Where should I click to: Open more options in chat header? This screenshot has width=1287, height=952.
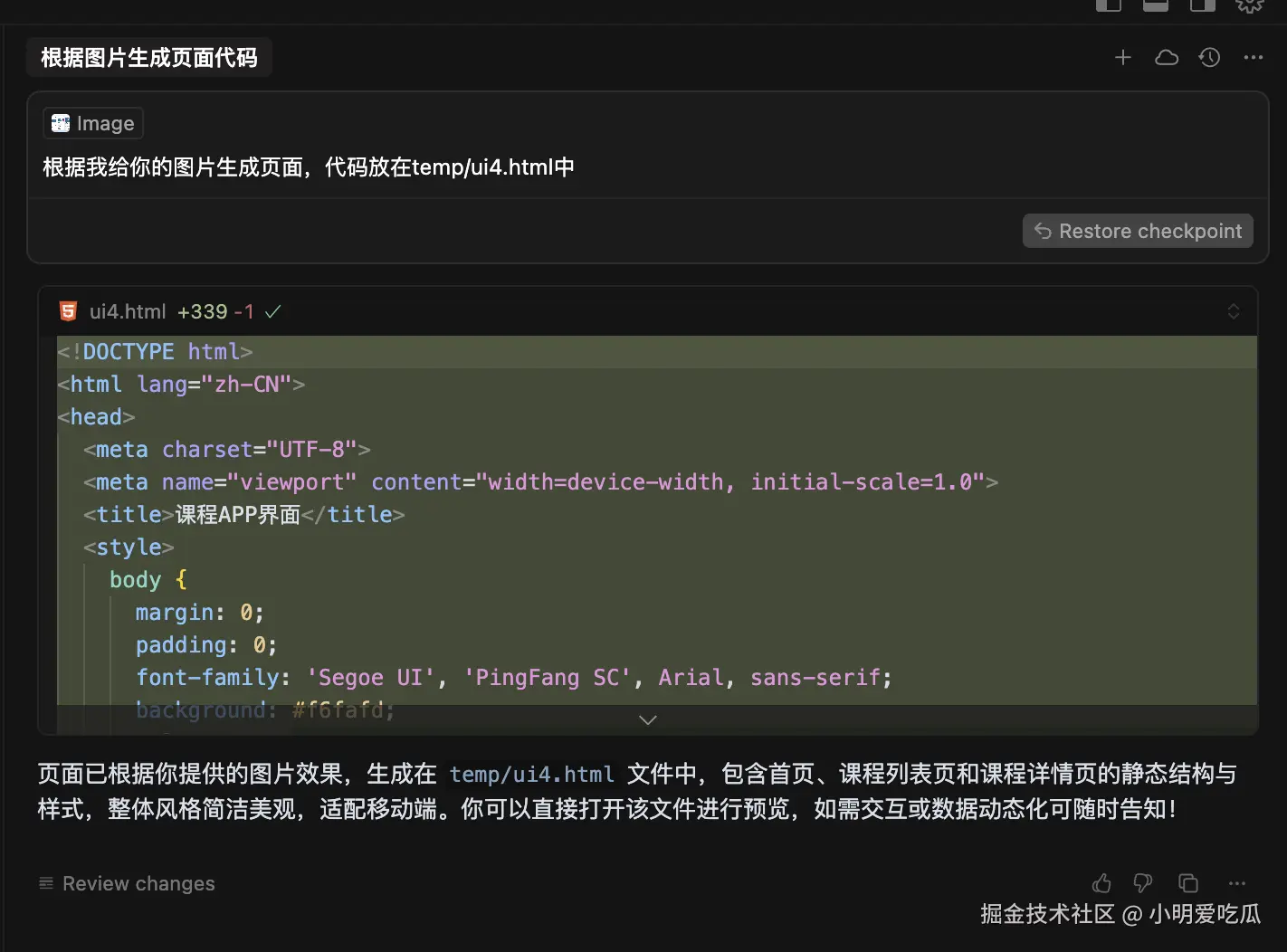pyautogui.click(x=1254, y=58)
